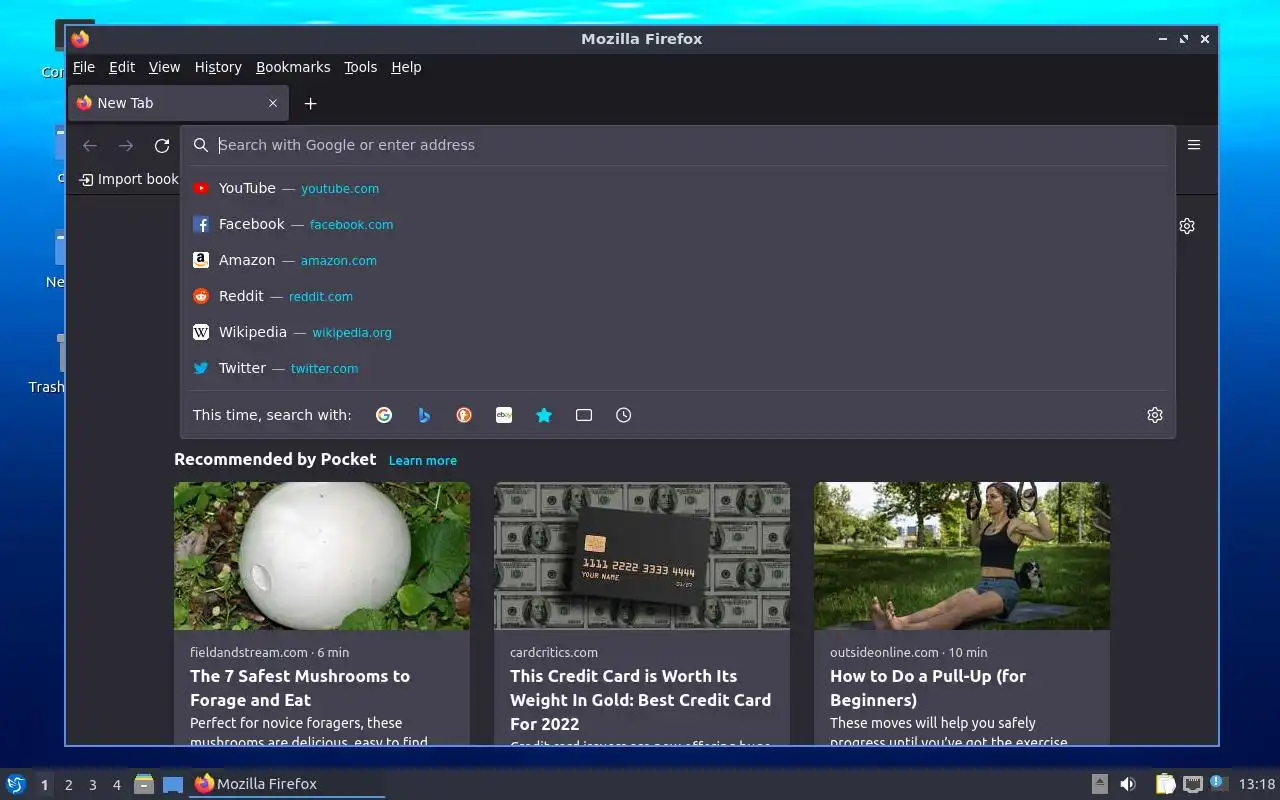The height and width of the screenshot is (800, 1280).
Task: Search this time with eBay icon
Action: click(x=504, y=415)
